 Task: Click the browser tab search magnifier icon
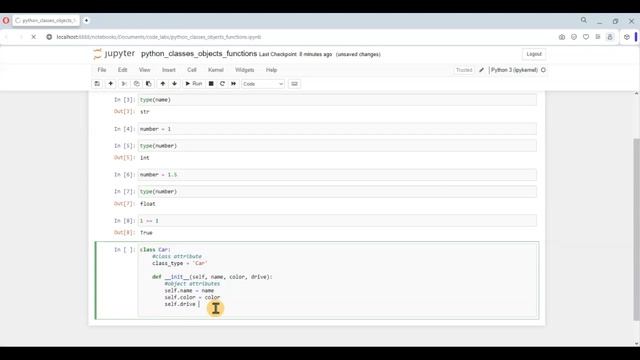click(x=584, y=20)
